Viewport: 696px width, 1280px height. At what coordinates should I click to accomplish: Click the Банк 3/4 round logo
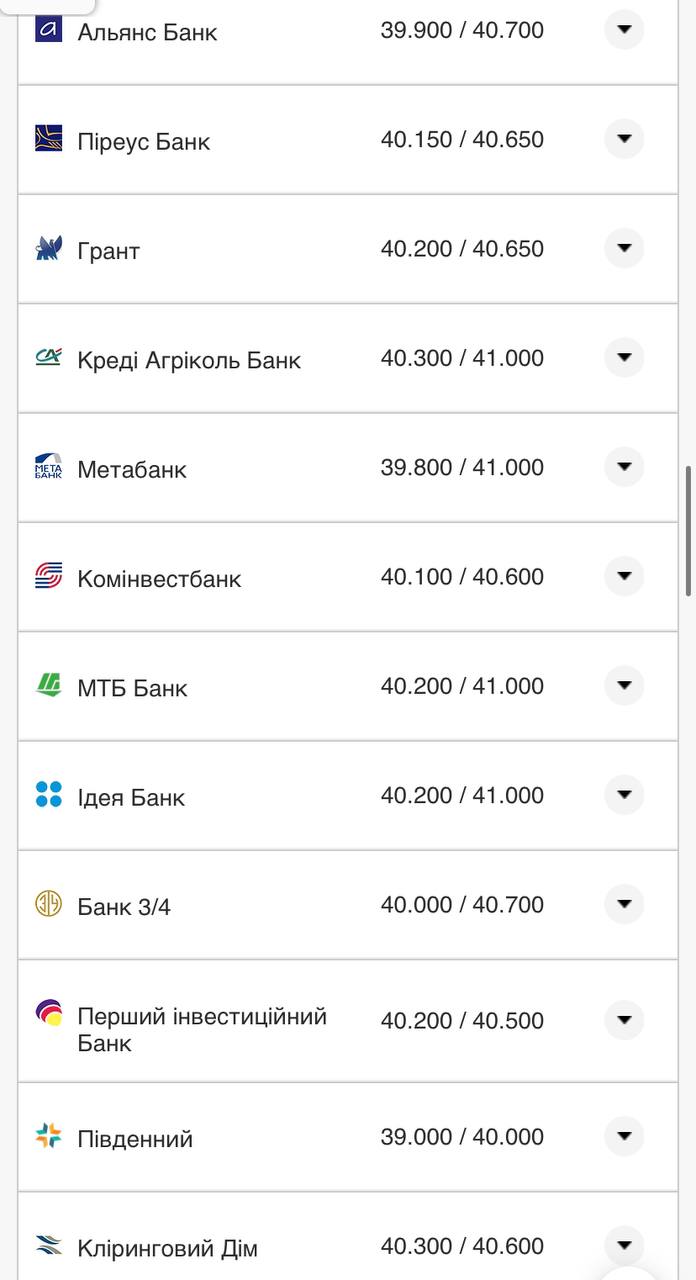[x=48, y=904]
